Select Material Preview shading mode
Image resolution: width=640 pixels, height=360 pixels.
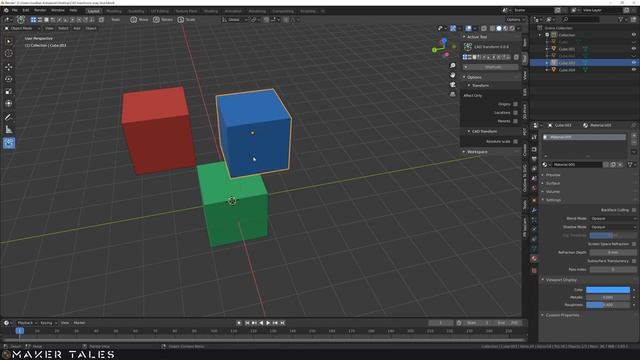(x=505, y=28)
